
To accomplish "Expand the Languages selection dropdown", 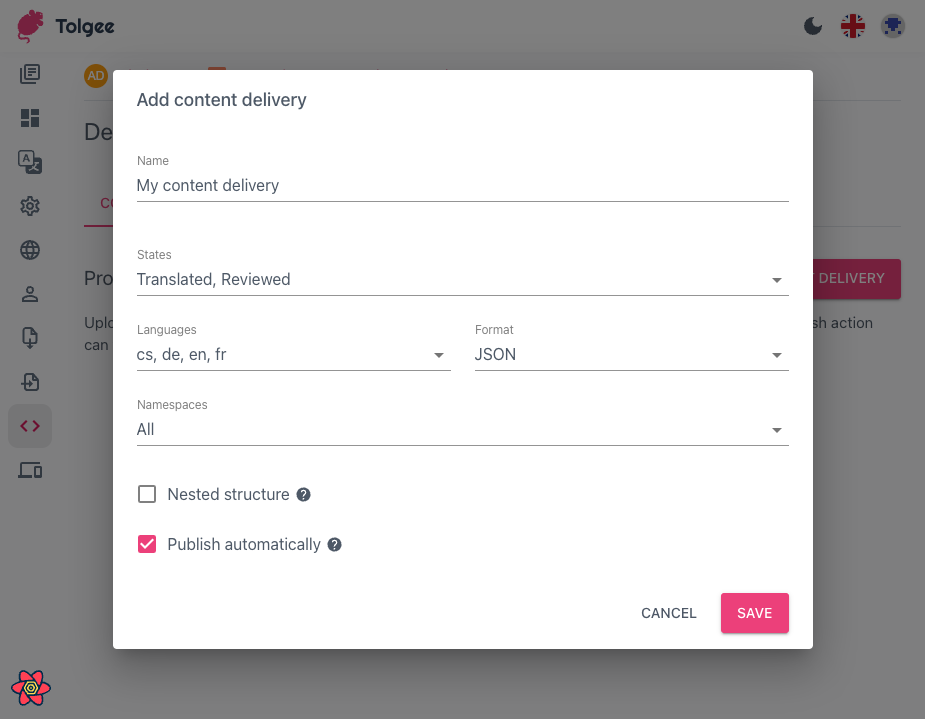I will coord(438,355).
